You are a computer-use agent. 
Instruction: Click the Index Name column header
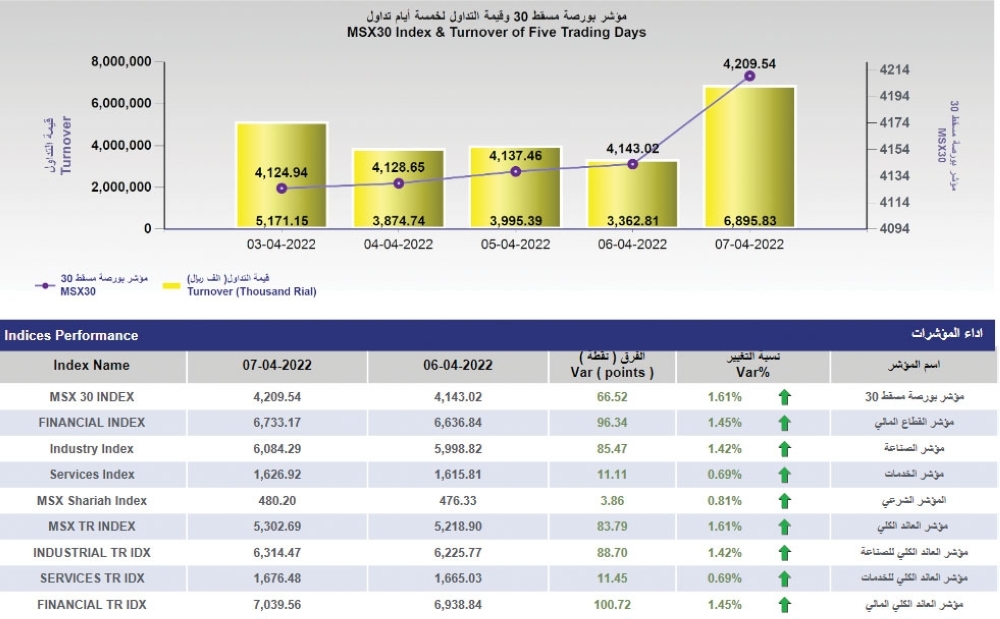point(92,366)
